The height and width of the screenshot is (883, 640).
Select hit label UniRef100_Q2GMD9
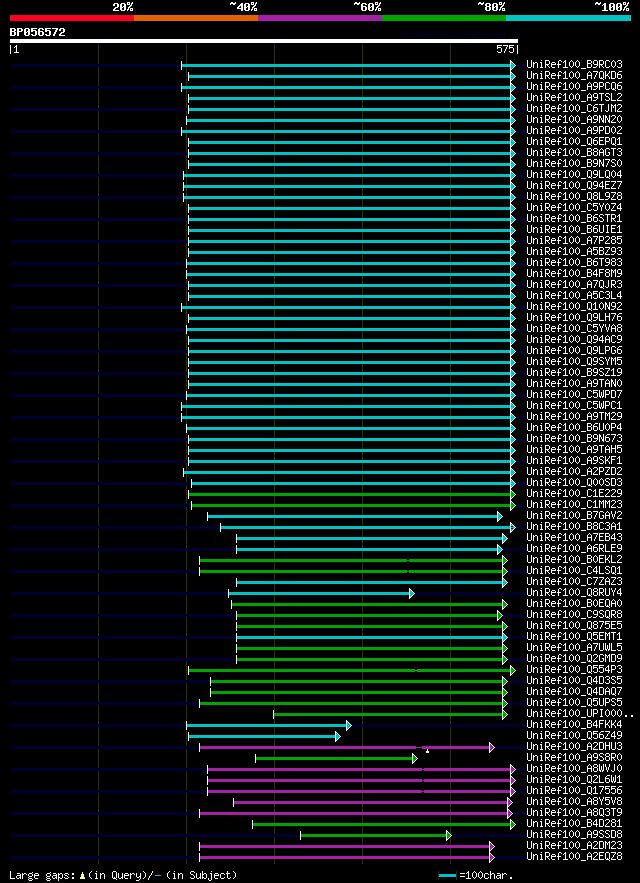tap(574, 658)
